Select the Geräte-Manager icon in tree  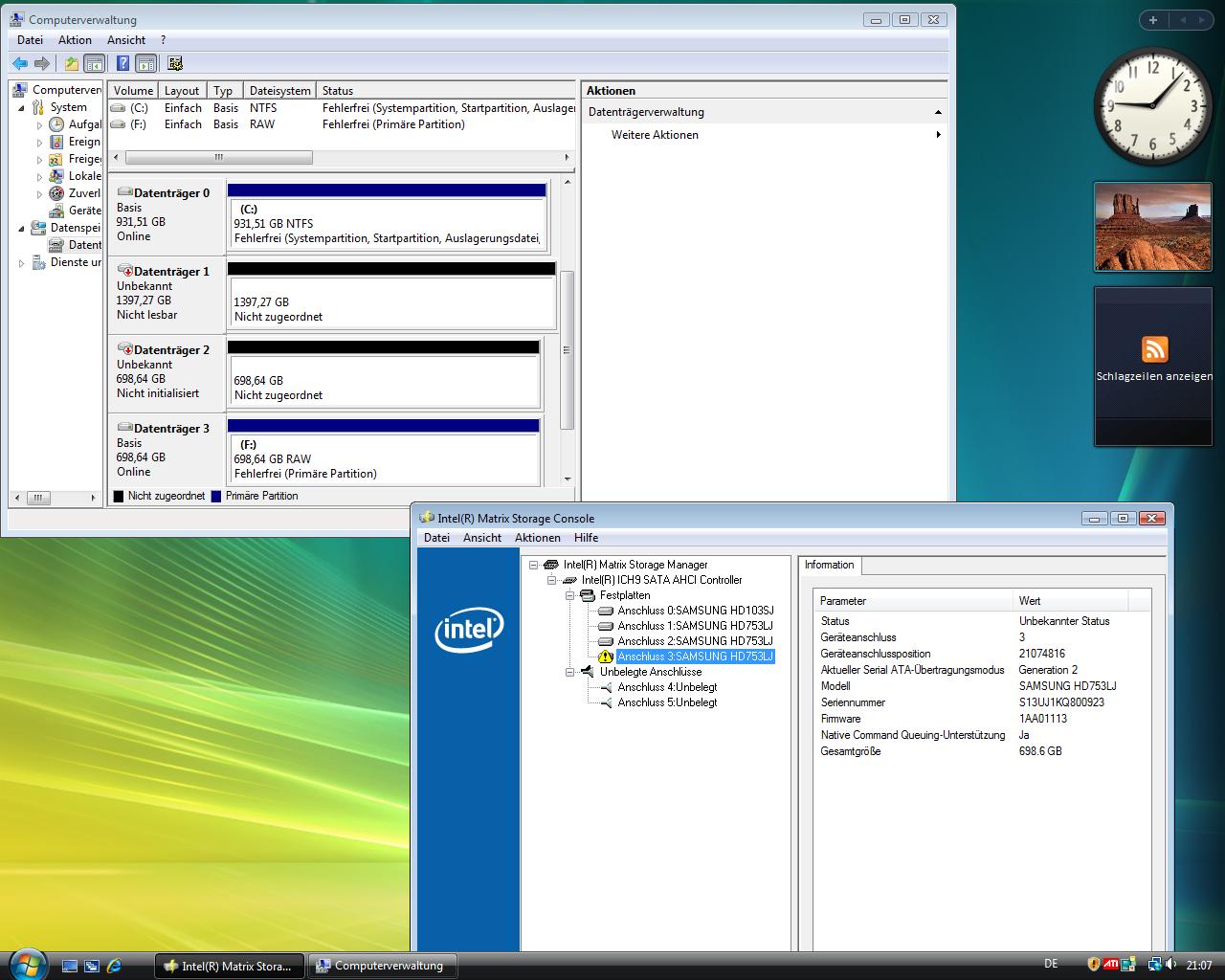tap(56, 211)
